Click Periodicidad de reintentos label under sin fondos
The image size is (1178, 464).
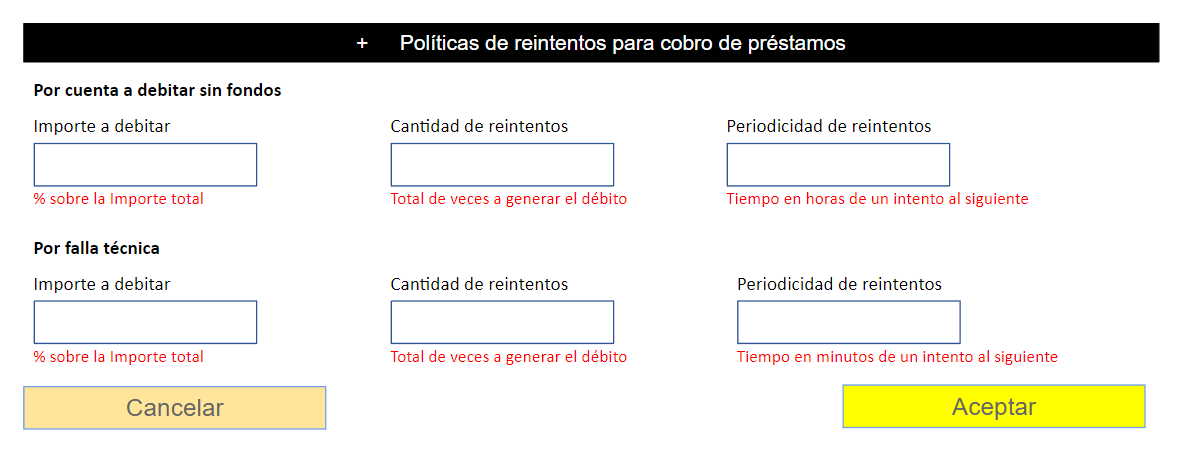829,126
